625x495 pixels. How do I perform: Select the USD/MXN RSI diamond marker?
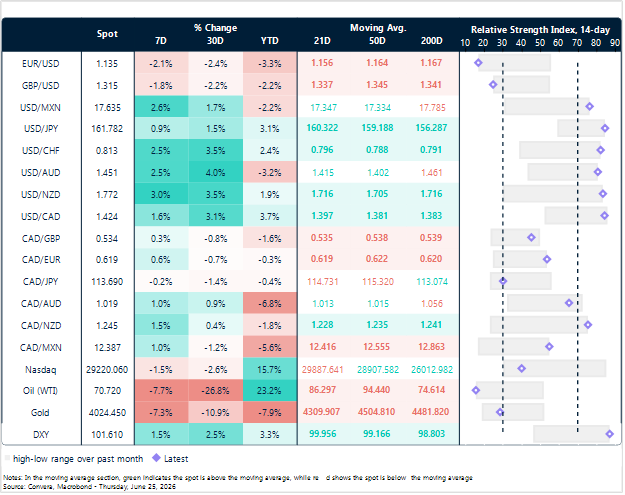(590, 106)
